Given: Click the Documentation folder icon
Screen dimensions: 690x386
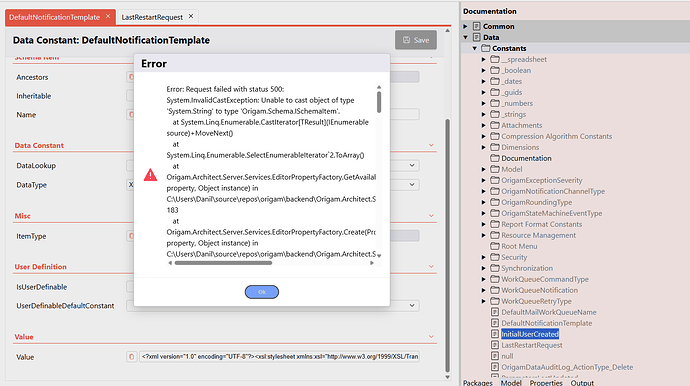Looking at the screenshot, I should coord(495,158).
